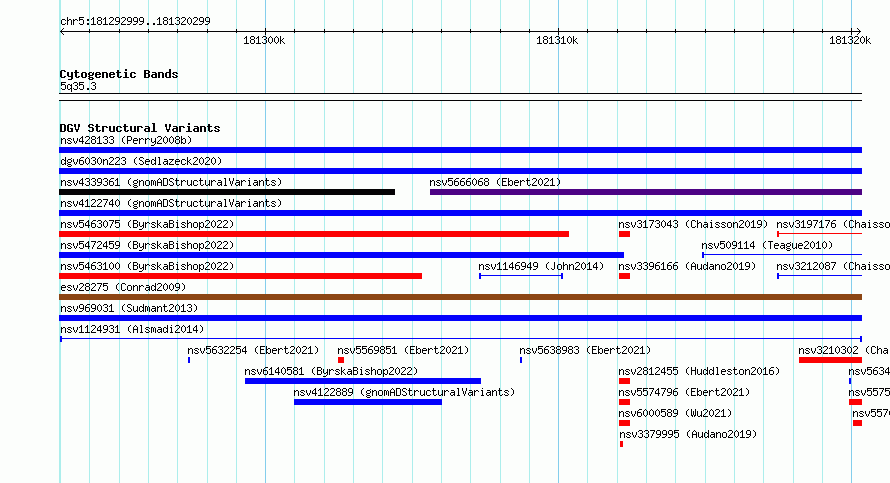The image size is (890, 483).
Task: Open the nsv5632254 (Ebert2021) label
Action: pyautogui.click(x=253, y=350)
